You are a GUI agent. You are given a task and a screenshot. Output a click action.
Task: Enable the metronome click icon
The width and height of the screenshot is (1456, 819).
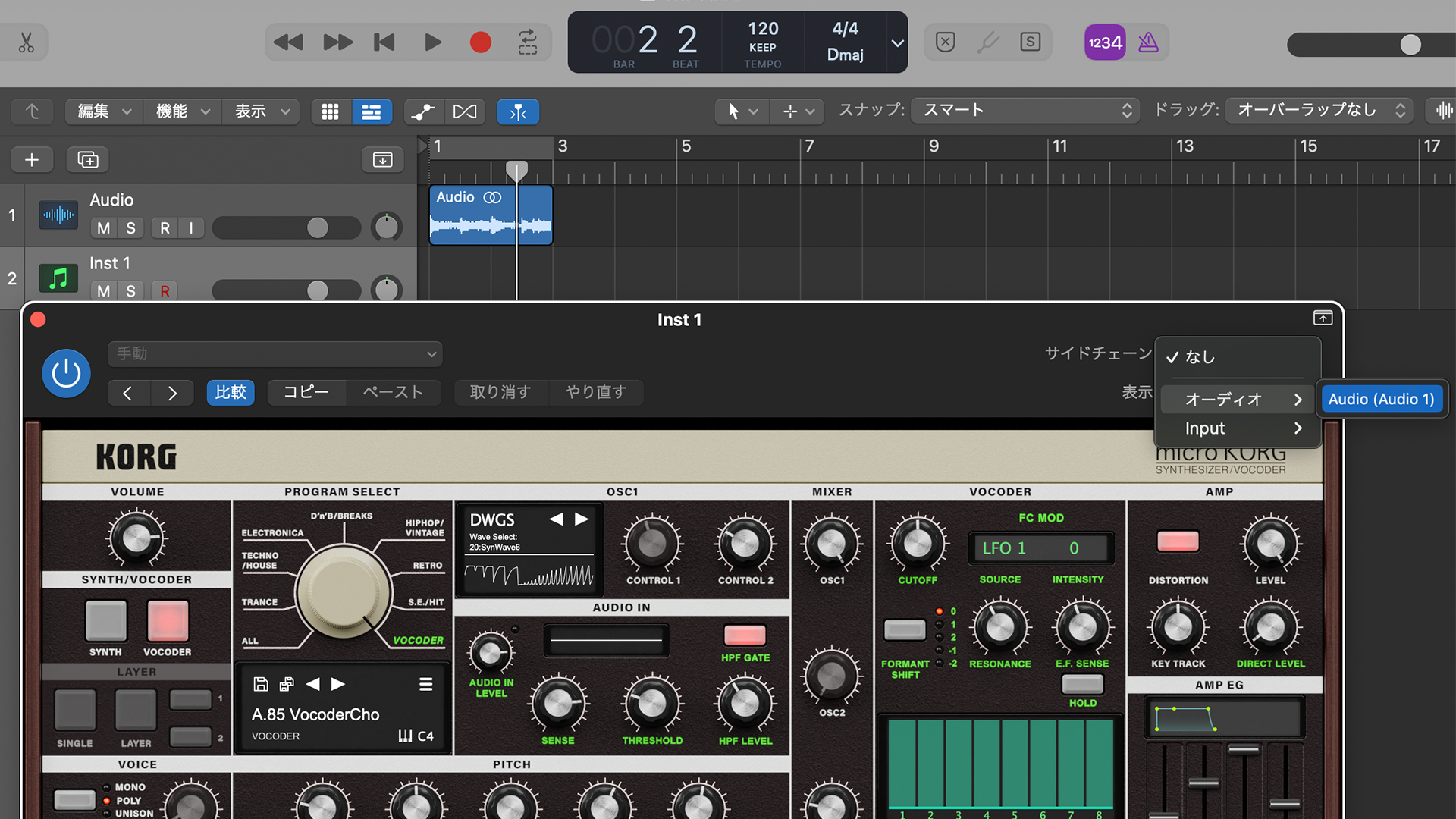[1148, 42]
